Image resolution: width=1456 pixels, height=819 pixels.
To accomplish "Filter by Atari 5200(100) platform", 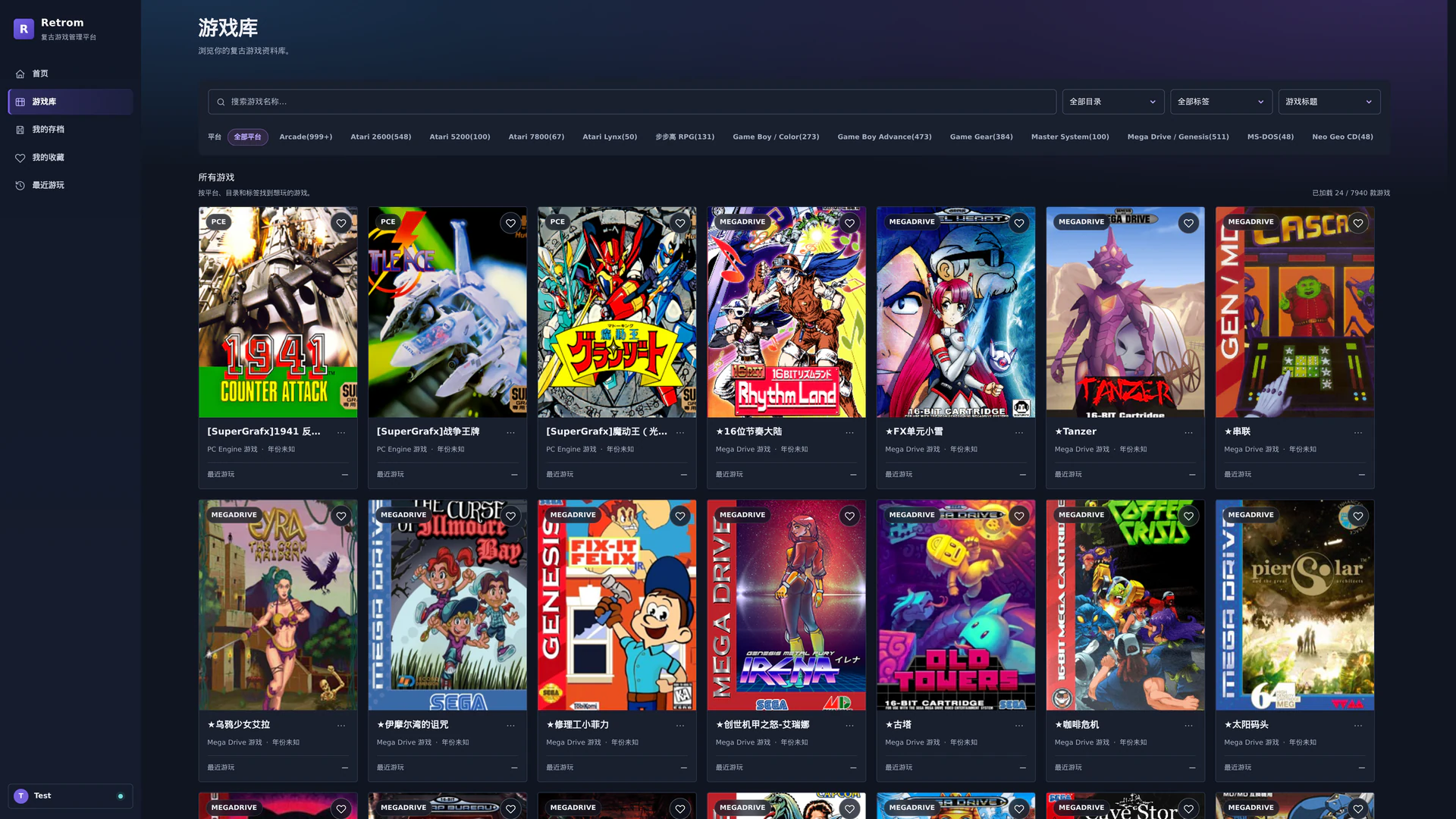I will (x=460, y=137).
